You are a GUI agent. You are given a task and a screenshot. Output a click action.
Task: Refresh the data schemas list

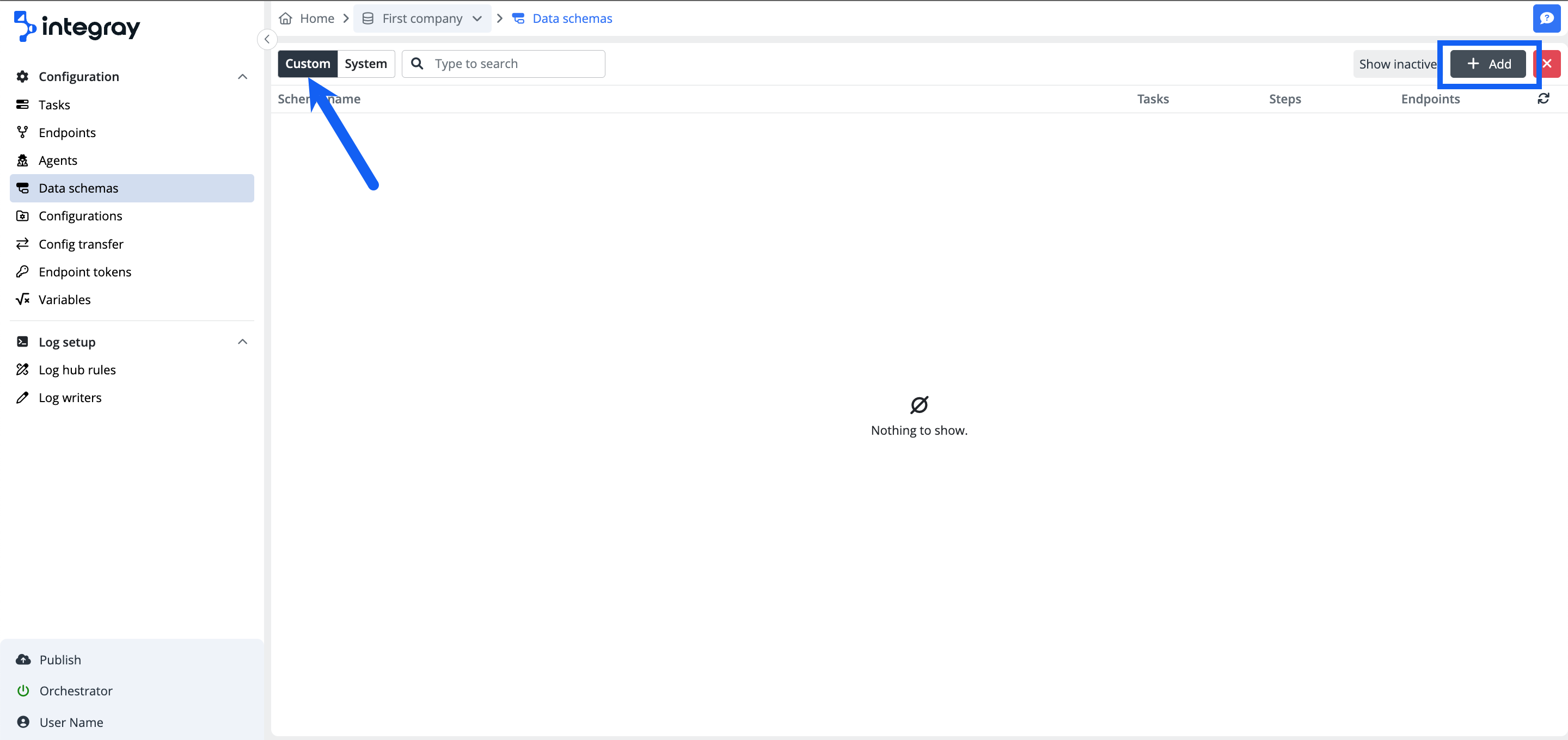(x=1544, y=98)
